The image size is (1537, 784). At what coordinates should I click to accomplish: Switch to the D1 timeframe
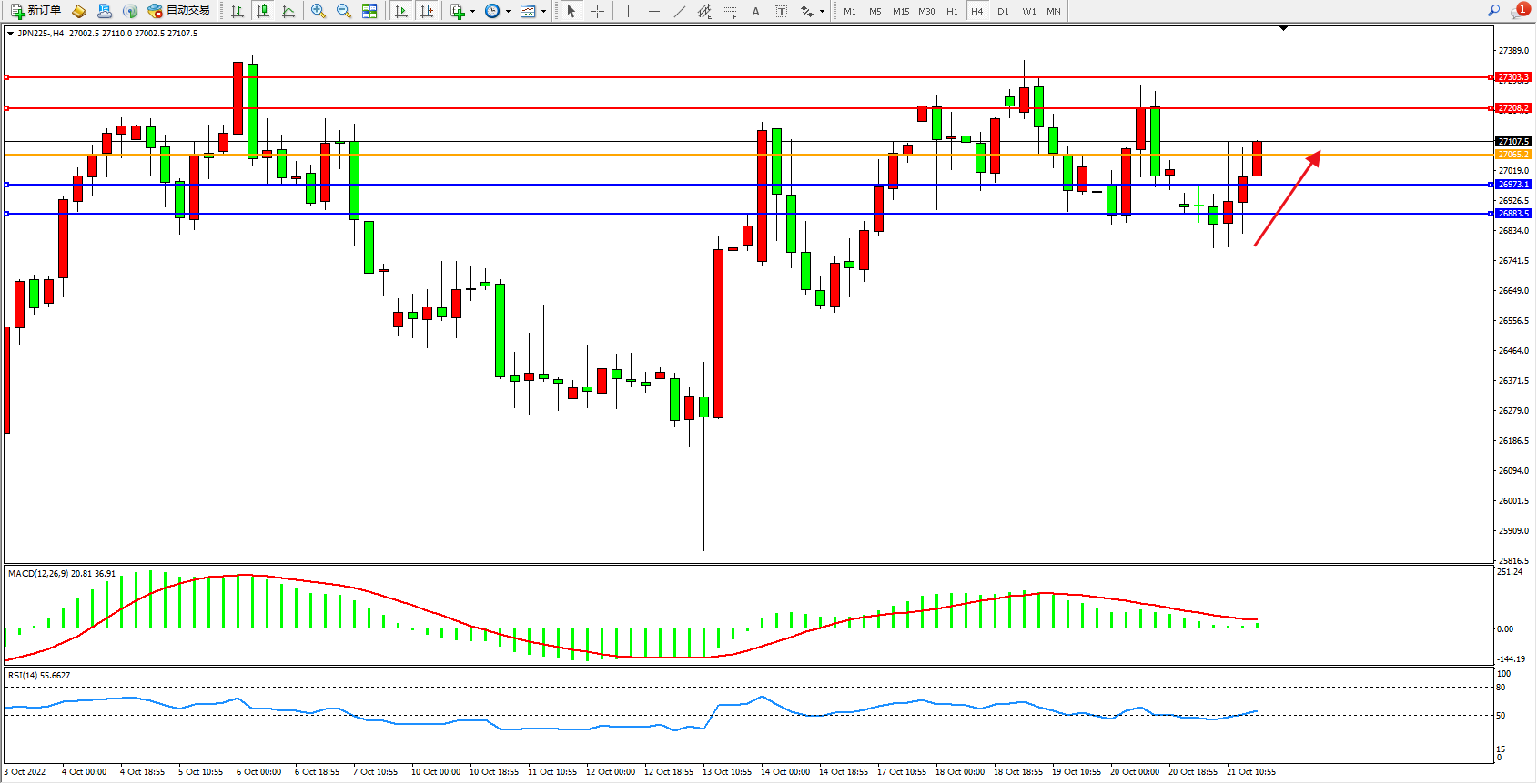coord(1003,11)
